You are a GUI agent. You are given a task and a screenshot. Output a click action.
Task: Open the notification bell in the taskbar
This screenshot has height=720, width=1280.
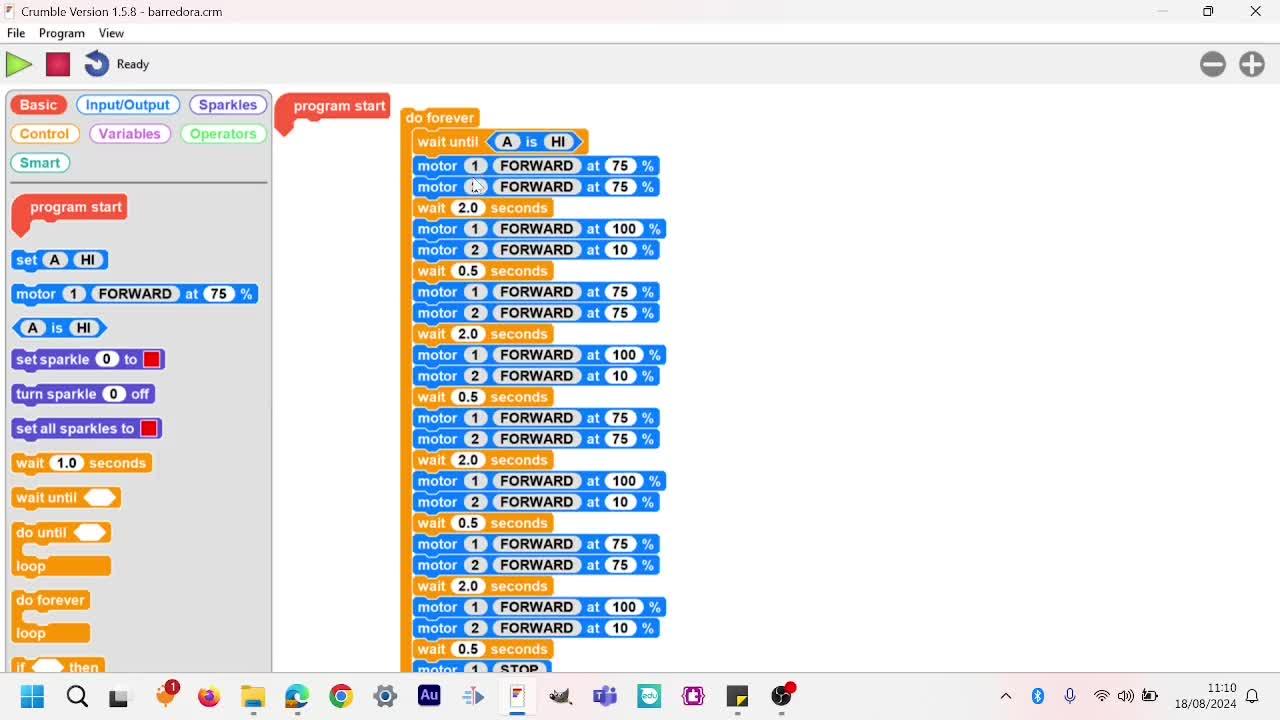(1252, 696)
